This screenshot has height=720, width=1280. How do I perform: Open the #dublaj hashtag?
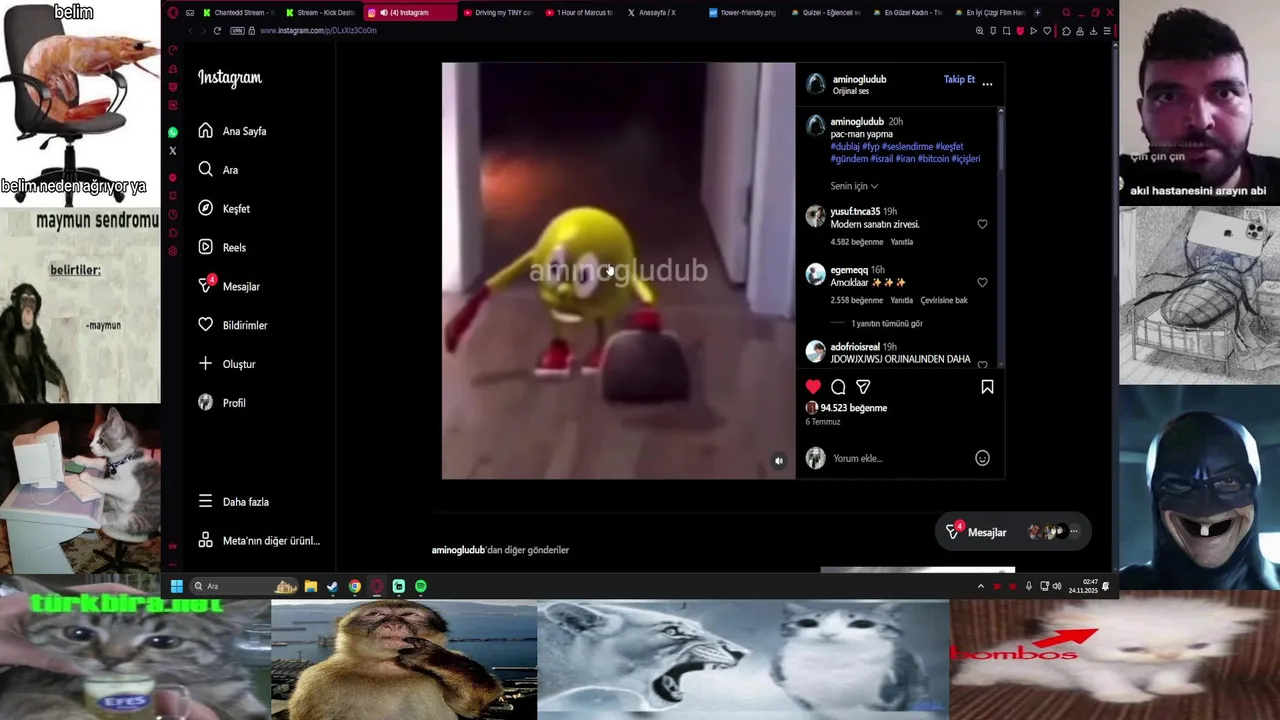[x=844, y=147]
